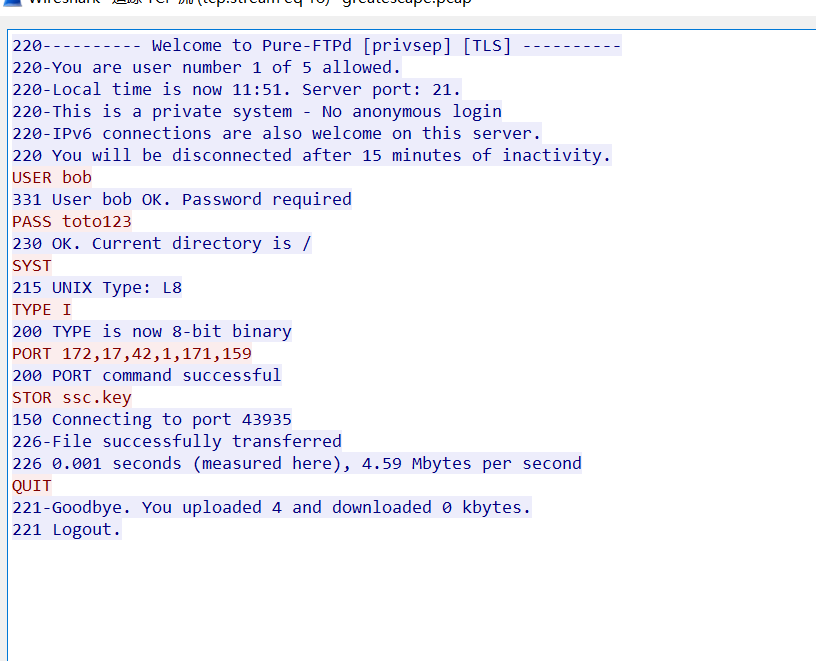Image resolution: width=816 pixels, height=661 pixels.
Task: Click '200 TYPE is now 8-bit binary'
Action: click(x=152, y=331)
